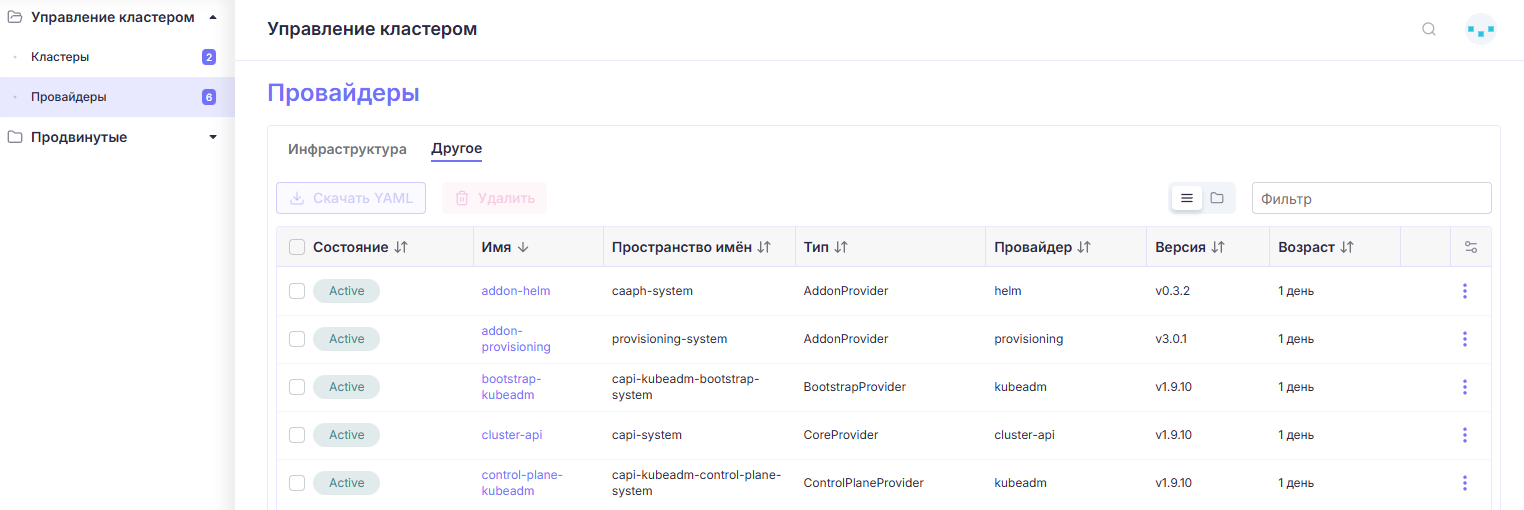The height and width of the screenshot is (510, 1524).
Task: Open actions menu for cluster-api row
Action: coord(1465,435)
